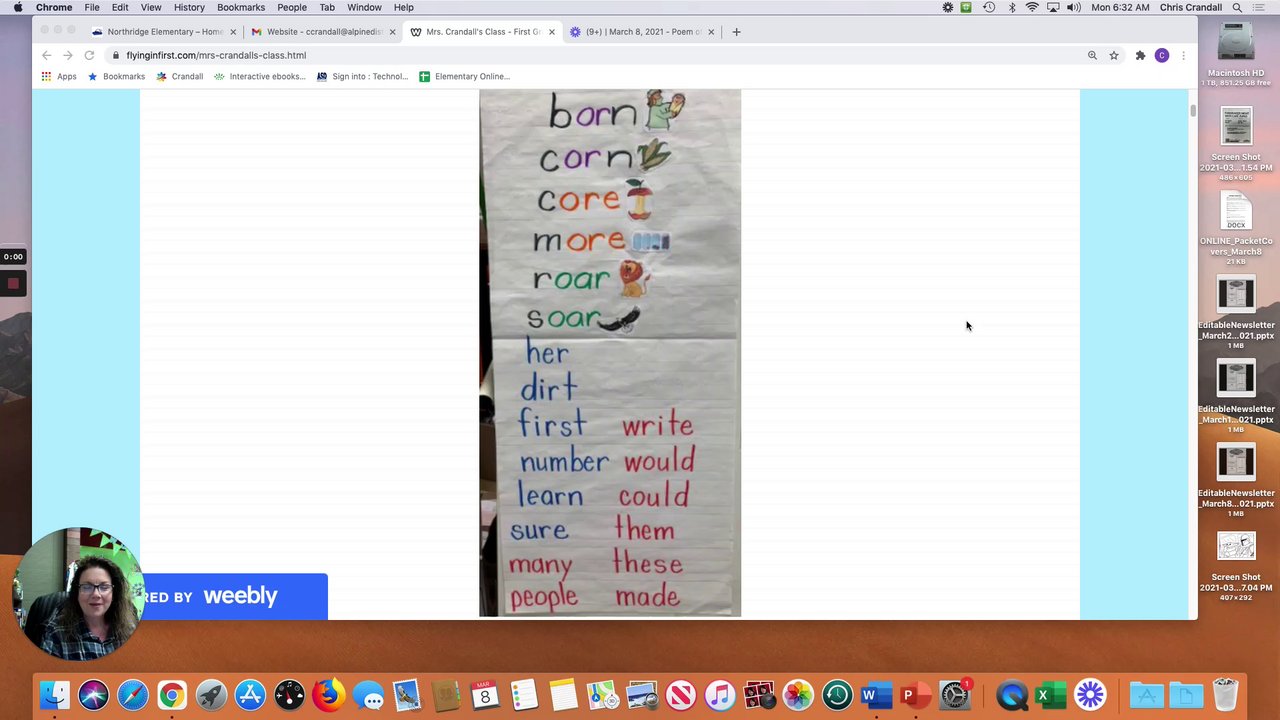1280x720 pixels.
Task: Click the Powered by Weebly banner
Action: [234, 596]
